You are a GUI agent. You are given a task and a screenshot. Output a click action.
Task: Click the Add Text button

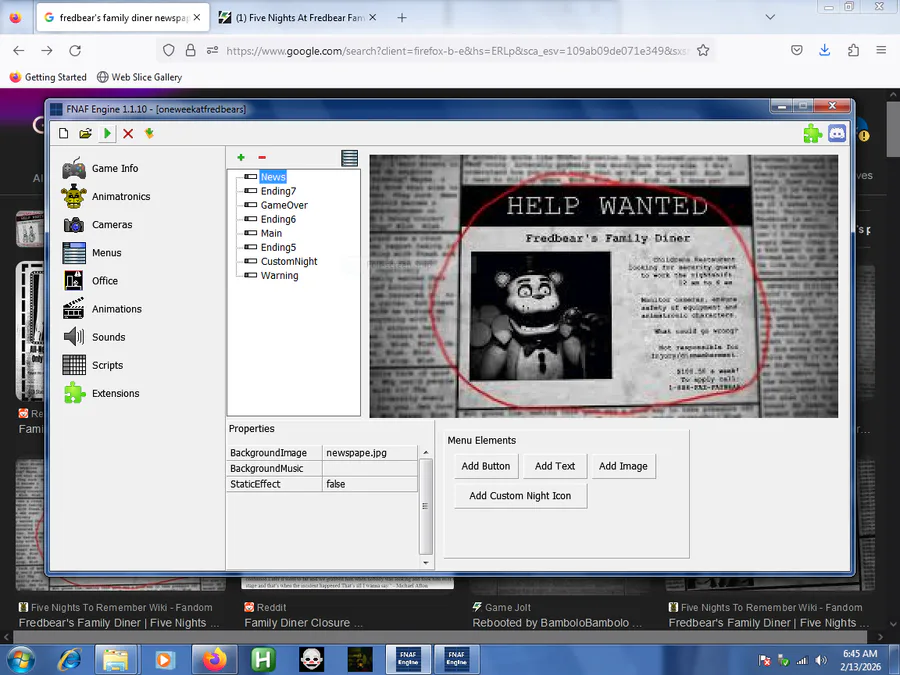click(555, 466)
